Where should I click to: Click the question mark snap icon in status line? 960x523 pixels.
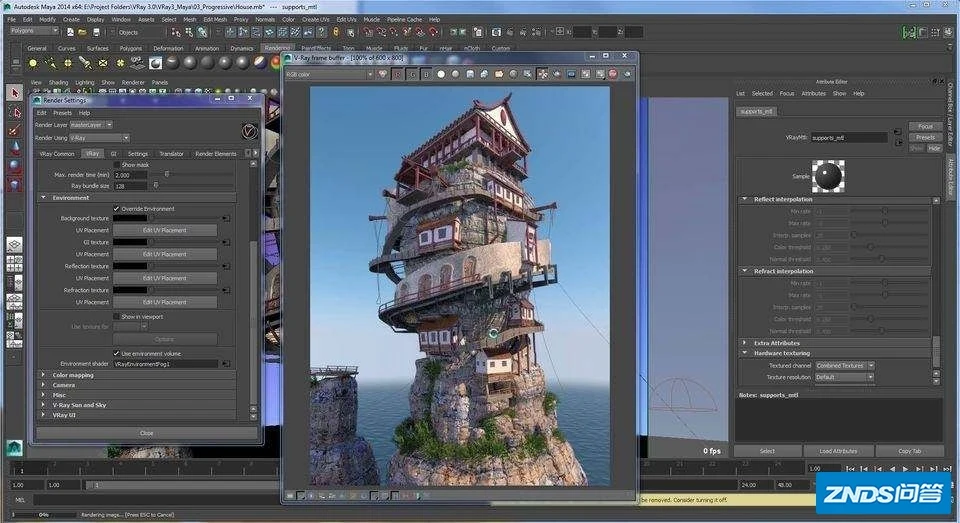click(322, 32)
